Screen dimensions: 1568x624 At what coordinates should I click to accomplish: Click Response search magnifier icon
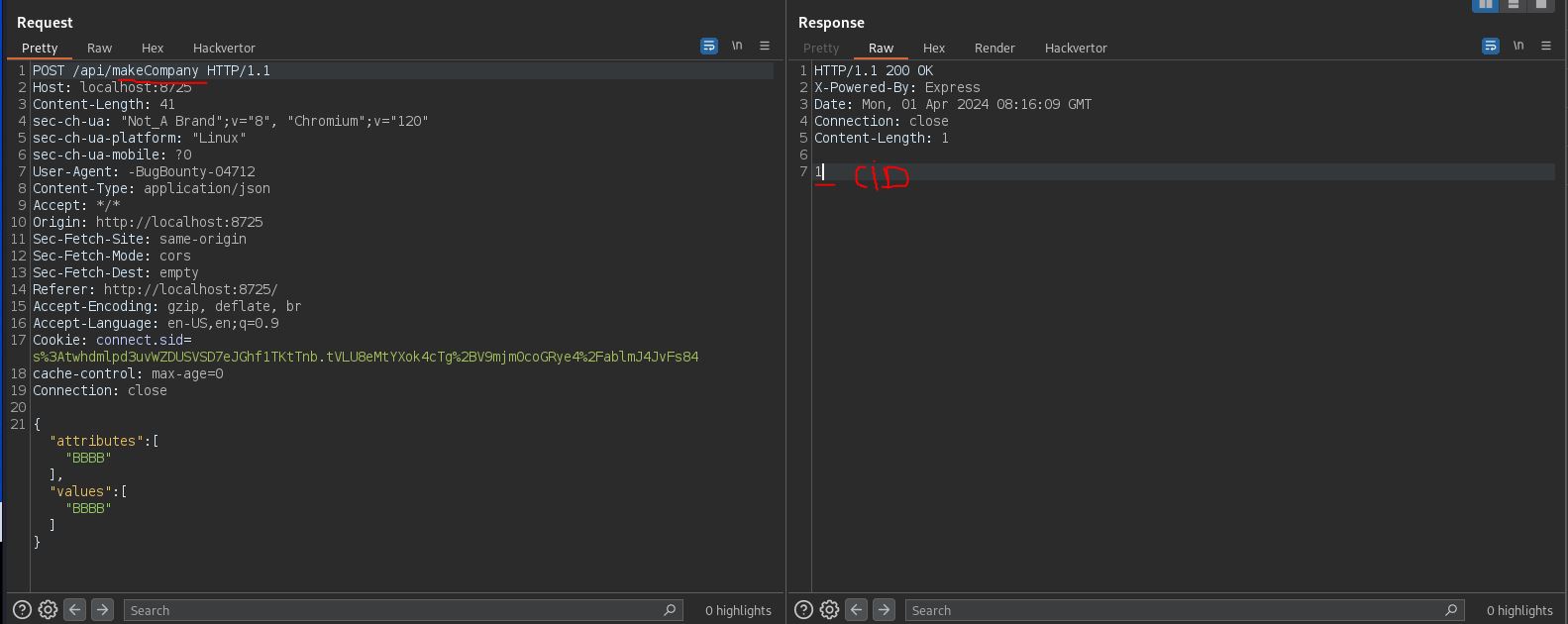click(1452, 610)
